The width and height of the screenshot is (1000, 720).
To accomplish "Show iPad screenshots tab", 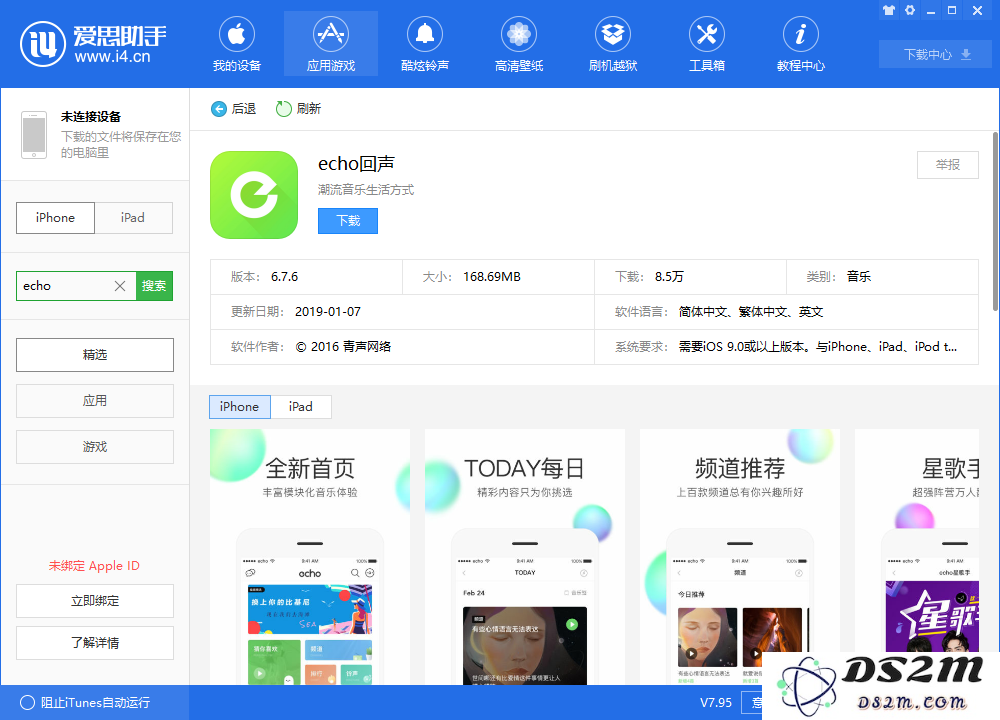I will coord(301,407).
